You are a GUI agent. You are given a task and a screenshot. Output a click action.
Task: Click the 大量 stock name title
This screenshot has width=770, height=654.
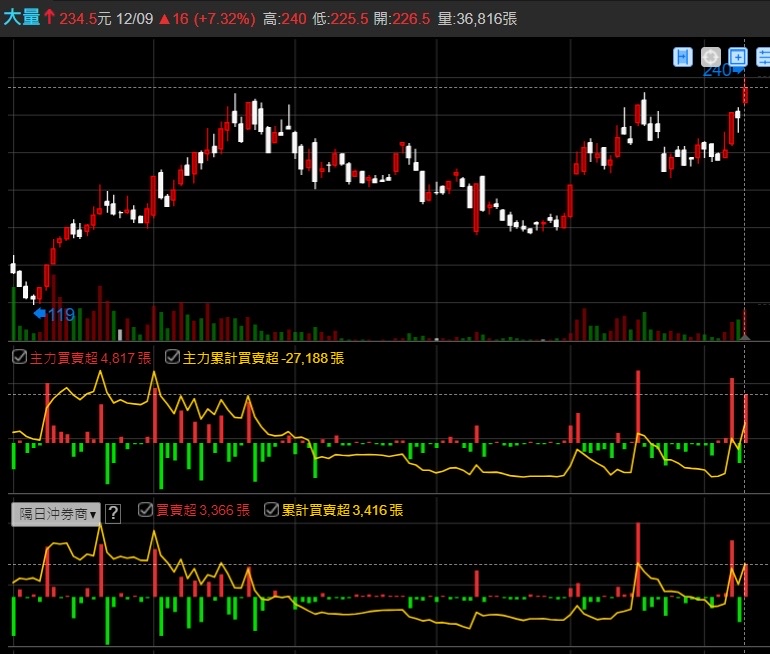pyautogui.click(x=20, y=18)
